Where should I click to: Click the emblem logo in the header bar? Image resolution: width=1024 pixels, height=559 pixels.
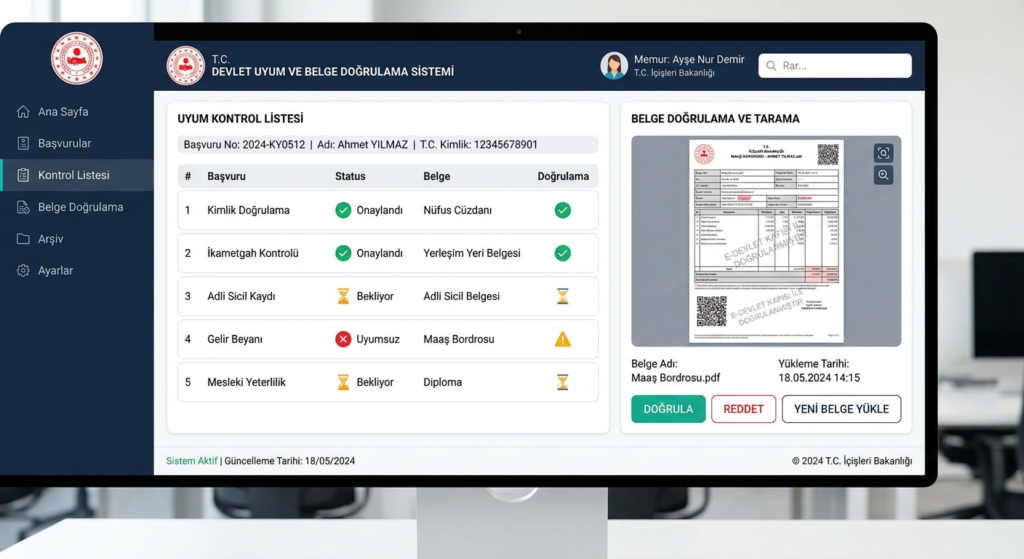coord(185,65)
